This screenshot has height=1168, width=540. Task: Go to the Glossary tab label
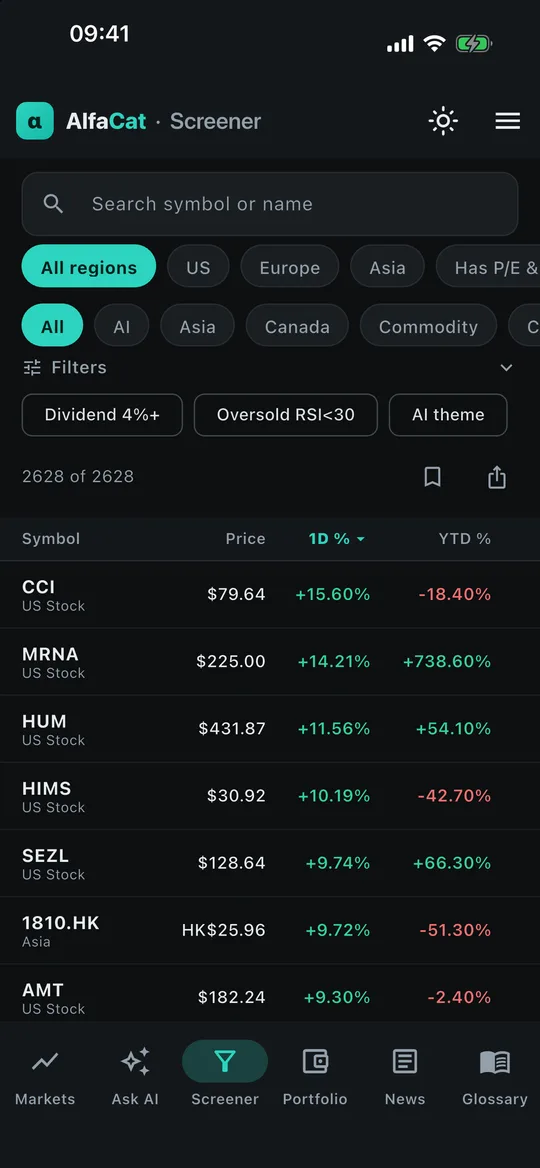click(495, 1099)
